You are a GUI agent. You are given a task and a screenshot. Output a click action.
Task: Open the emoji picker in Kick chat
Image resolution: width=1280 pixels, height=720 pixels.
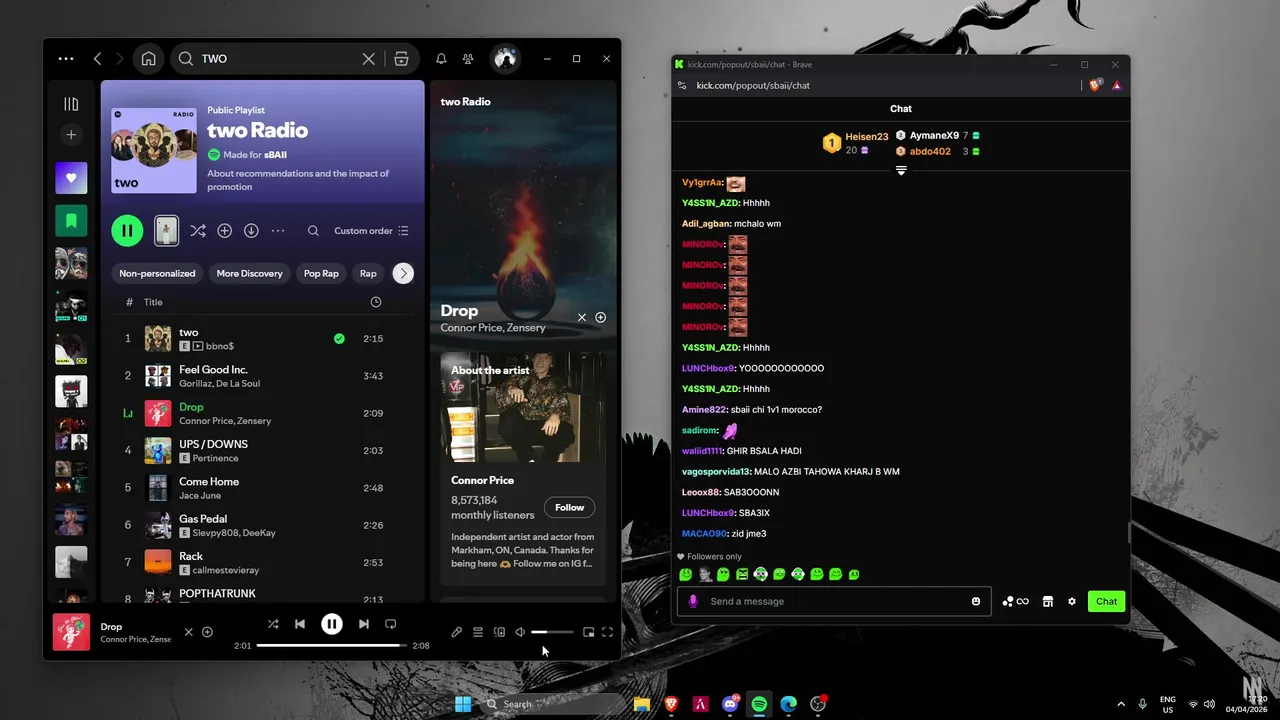point(976,601)
